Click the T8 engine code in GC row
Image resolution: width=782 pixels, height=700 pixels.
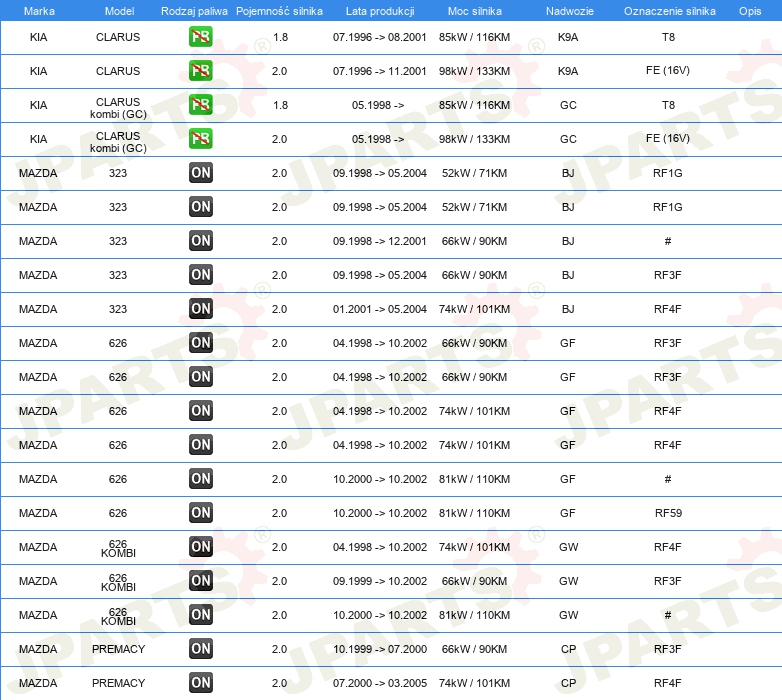point(668,105)
